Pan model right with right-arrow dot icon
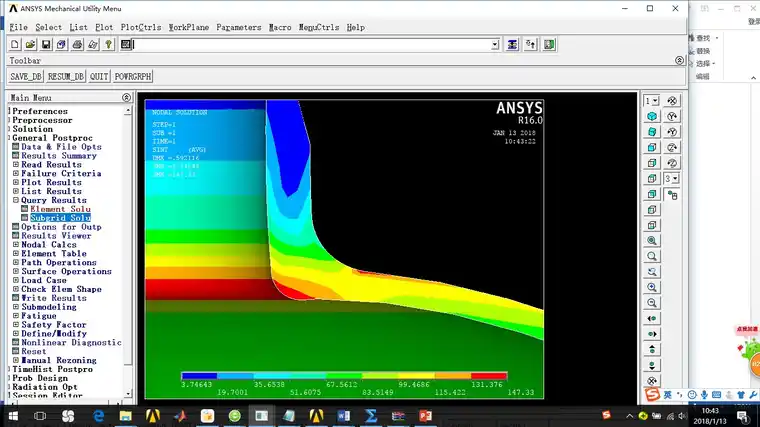The image size is (760, 427). (x=652, y=334)
